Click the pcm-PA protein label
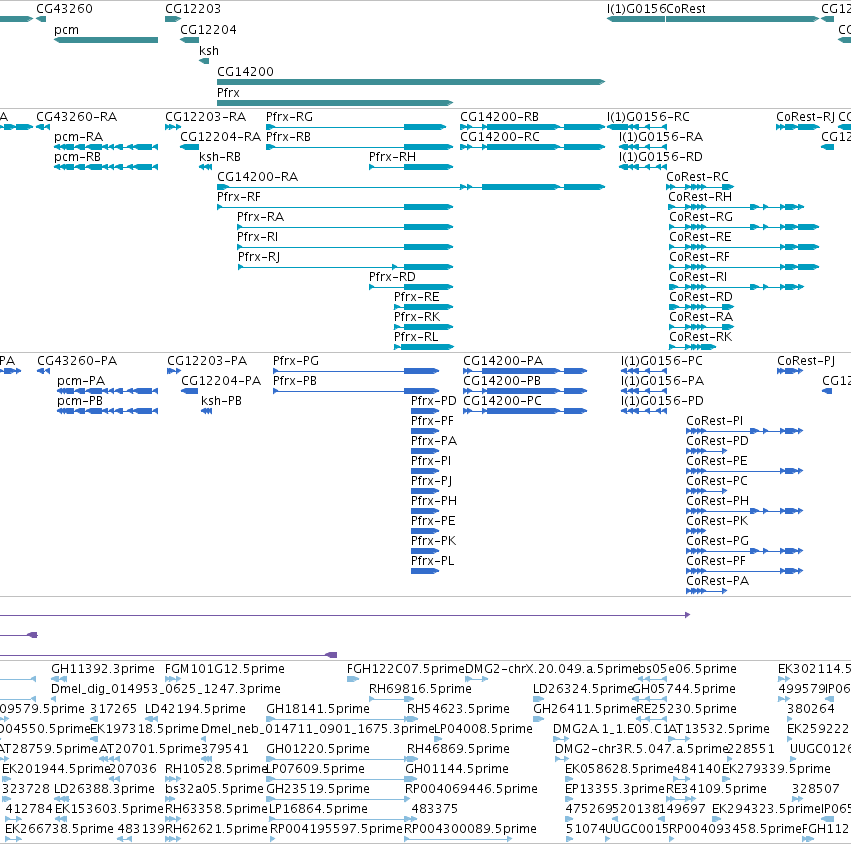Viewport: 851px width, 844px height. pos(81,381)
